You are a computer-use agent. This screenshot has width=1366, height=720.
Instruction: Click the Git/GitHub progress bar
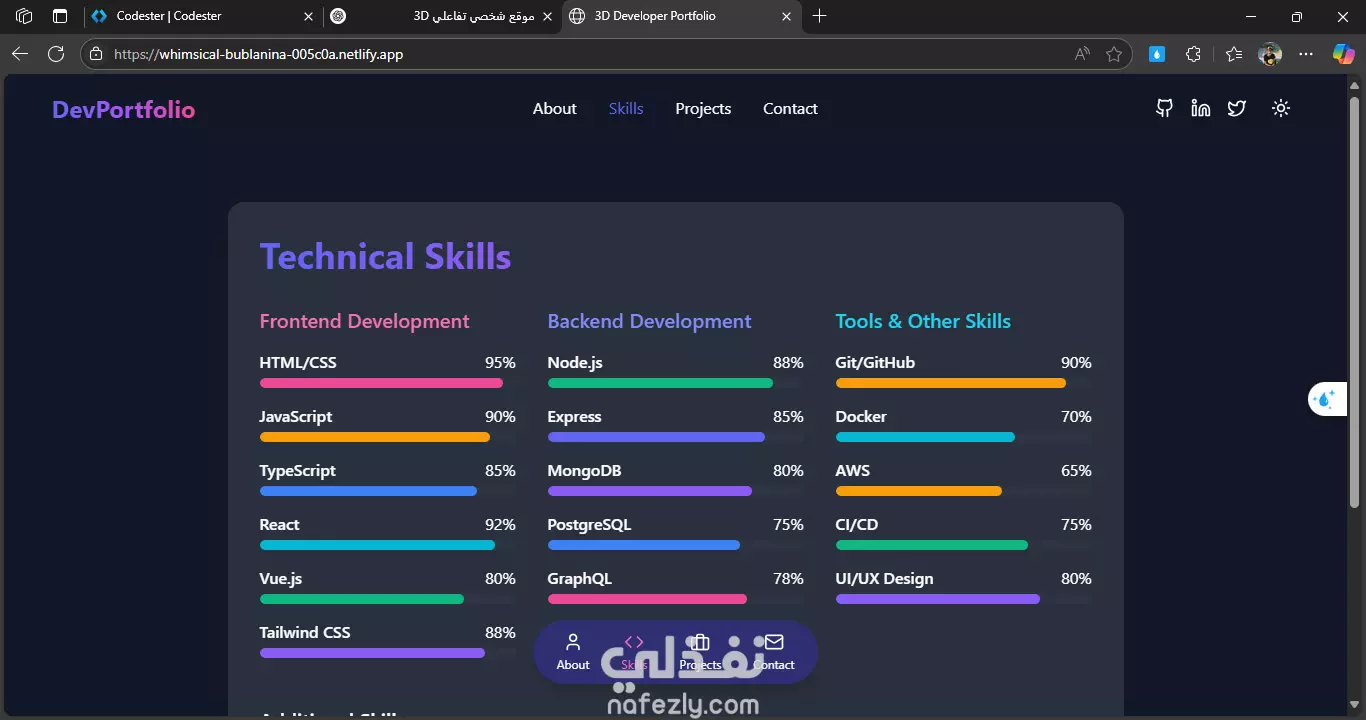click(x=963, y=383)
